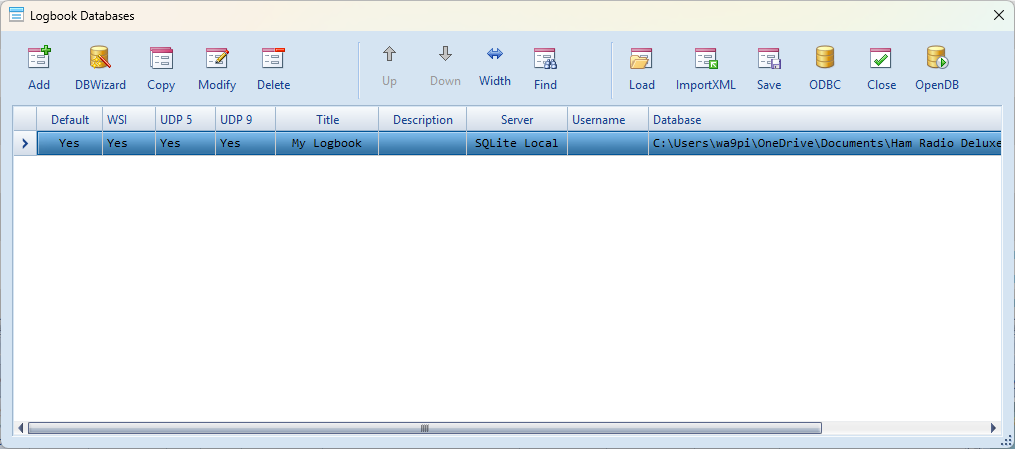
Task: Click the Server column header
Action: [x=517, y=120]
